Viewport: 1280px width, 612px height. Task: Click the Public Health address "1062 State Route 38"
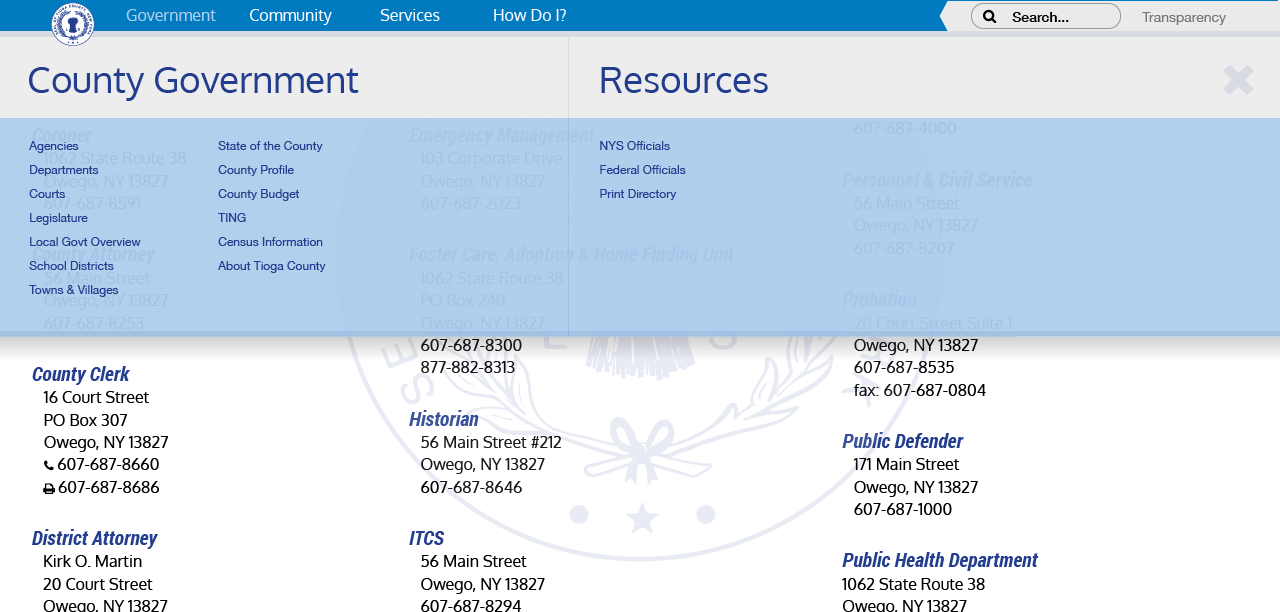914,585
